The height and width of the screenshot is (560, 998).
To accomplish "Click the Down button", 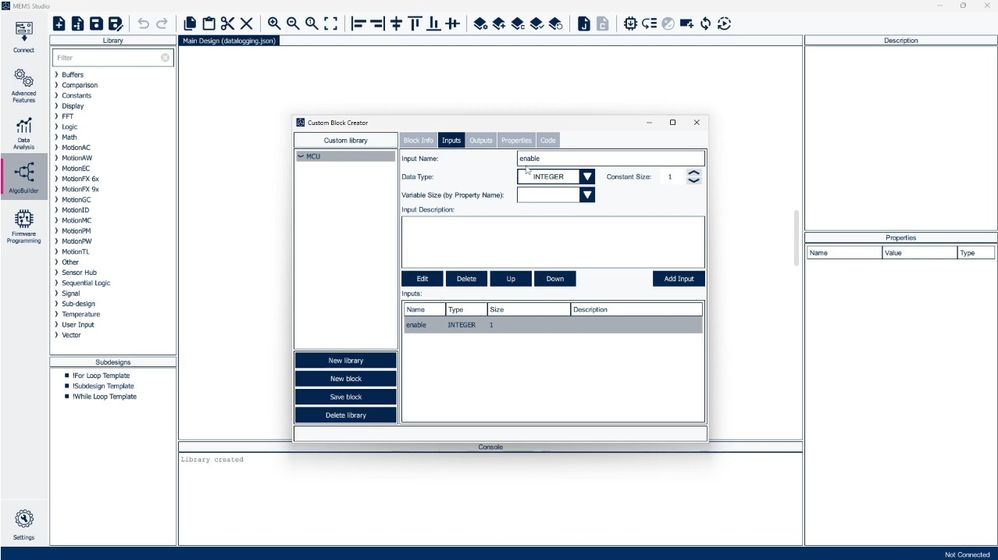I will click(555, 279).
